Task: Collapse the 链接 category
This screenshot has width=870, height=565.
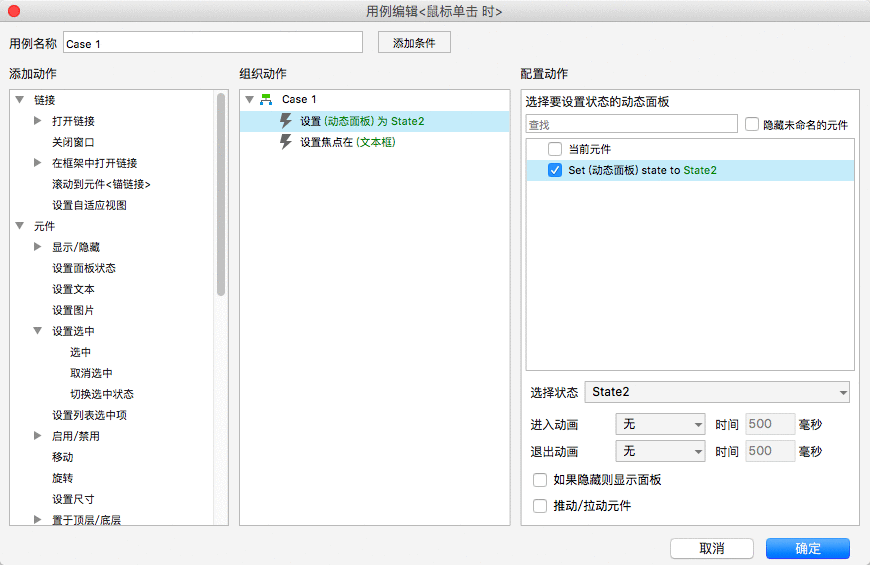Action: click(20, 100)
